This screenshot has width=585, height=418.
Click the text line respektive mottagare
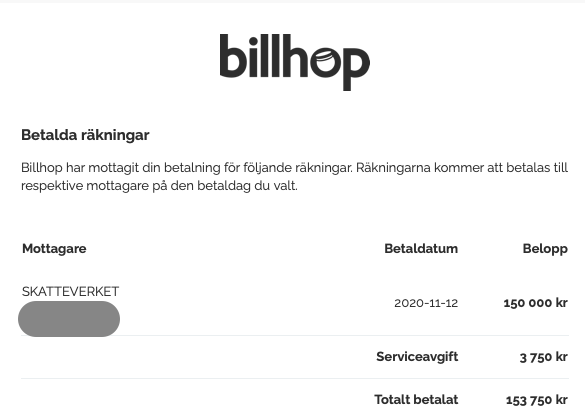[159, 186]
